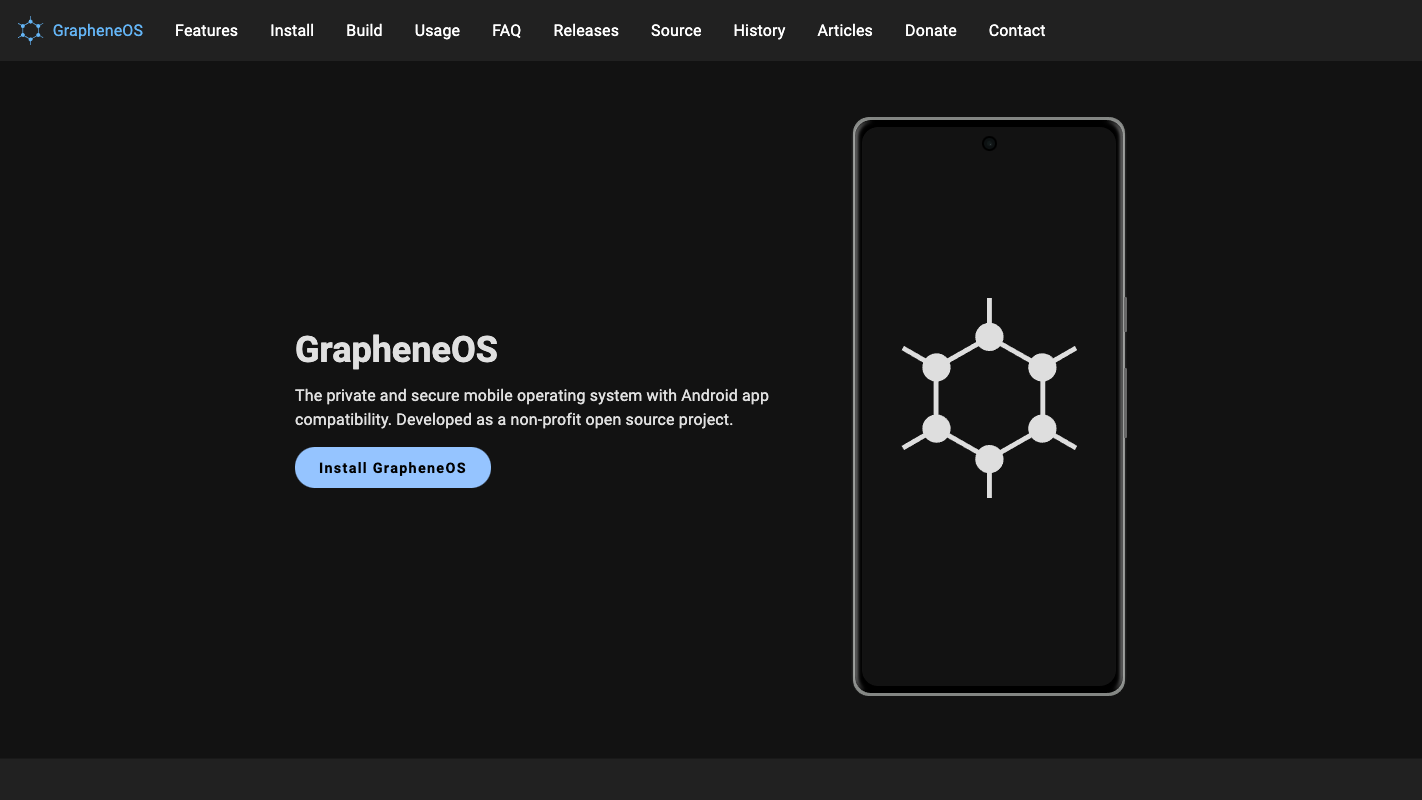Navigate to Usage

pos(437,31)
